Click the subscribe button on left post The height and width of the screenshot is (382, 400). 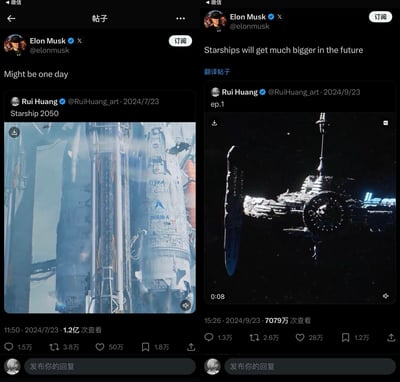180,41
